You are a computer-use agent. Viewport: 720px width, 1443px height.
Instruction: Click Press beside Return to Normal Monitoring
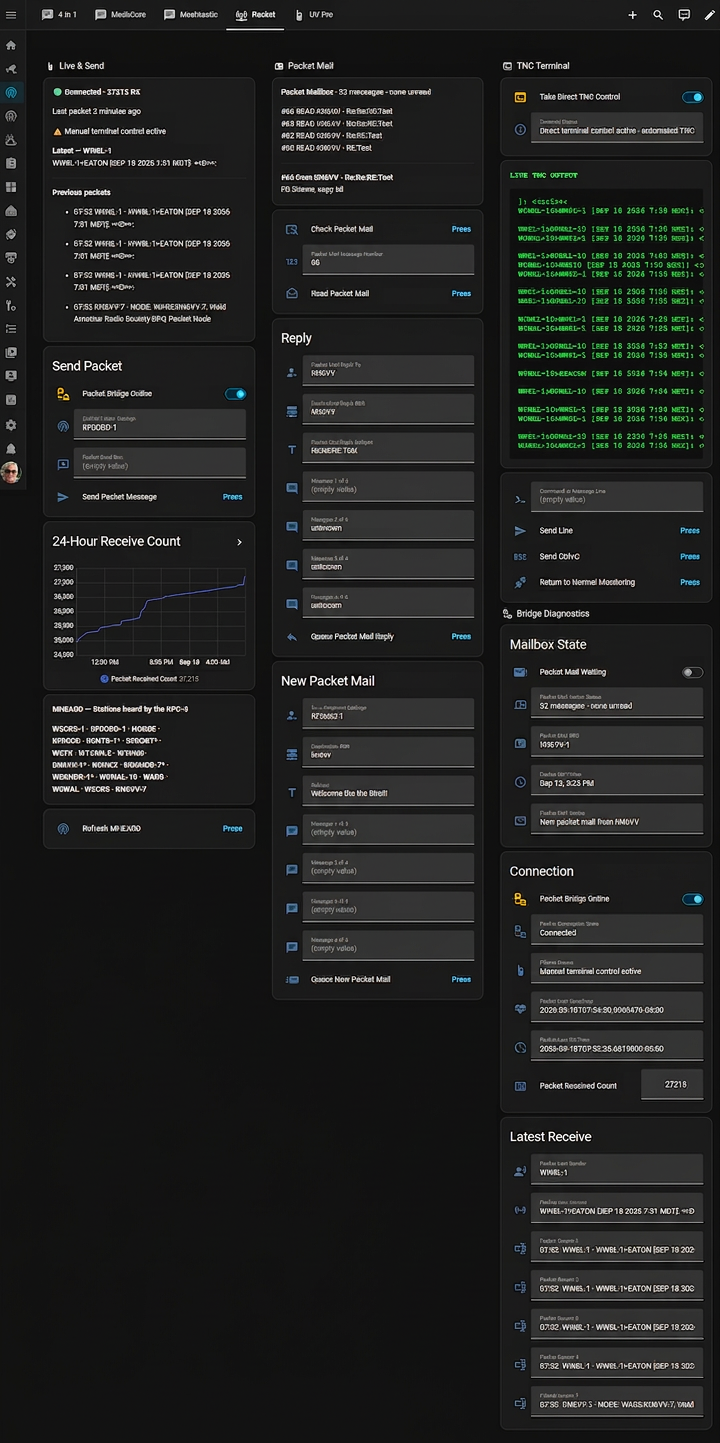pos(690,582)
